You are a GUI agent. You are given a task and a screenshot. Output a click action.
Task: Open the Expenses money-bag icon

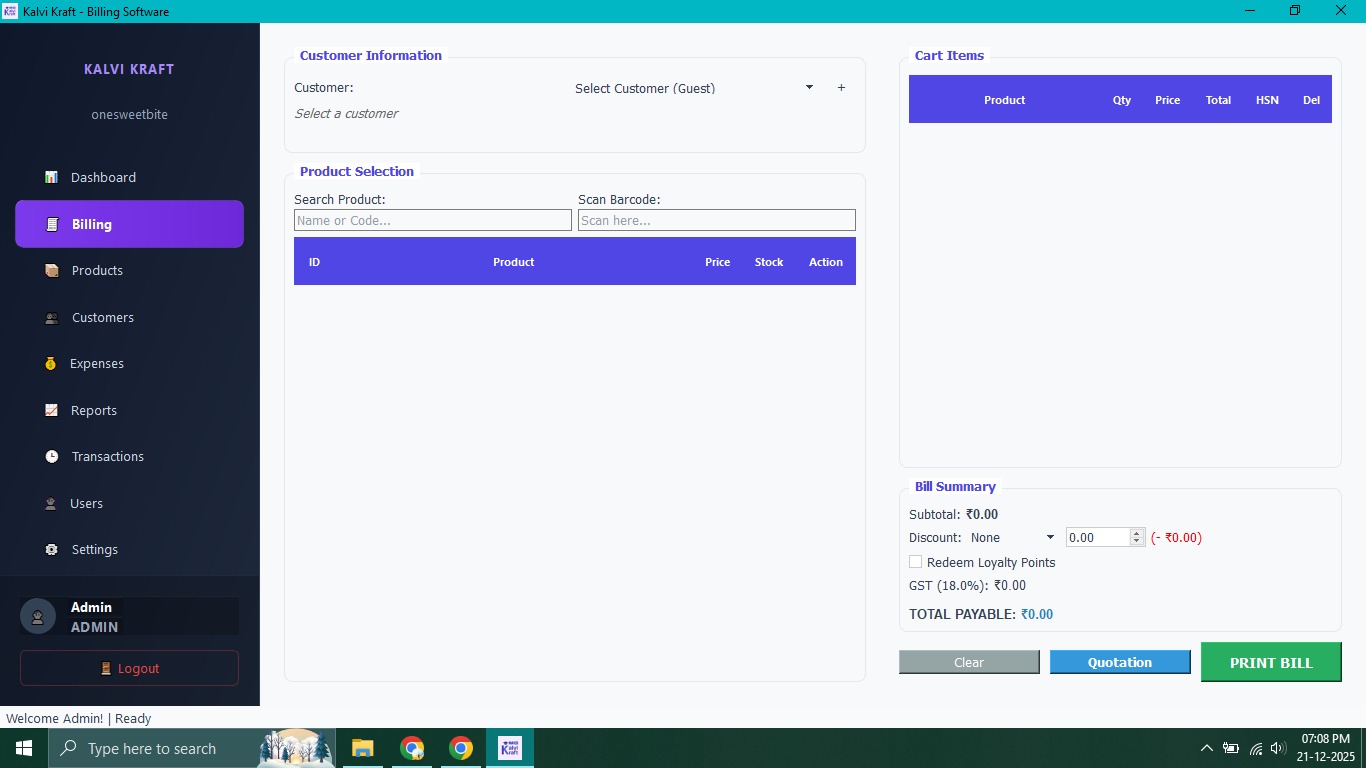tap(51, 363)
